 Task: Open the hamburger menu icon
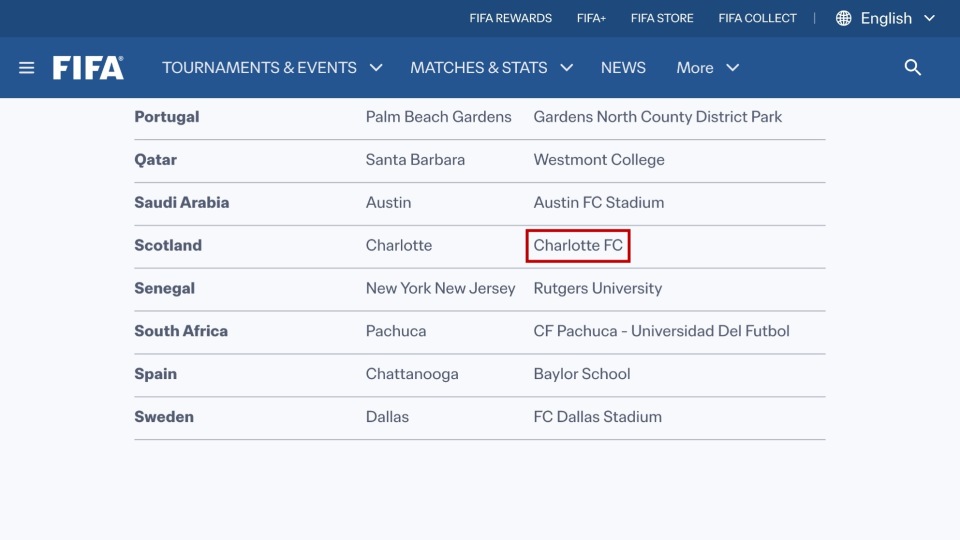[x=26, y=67]
